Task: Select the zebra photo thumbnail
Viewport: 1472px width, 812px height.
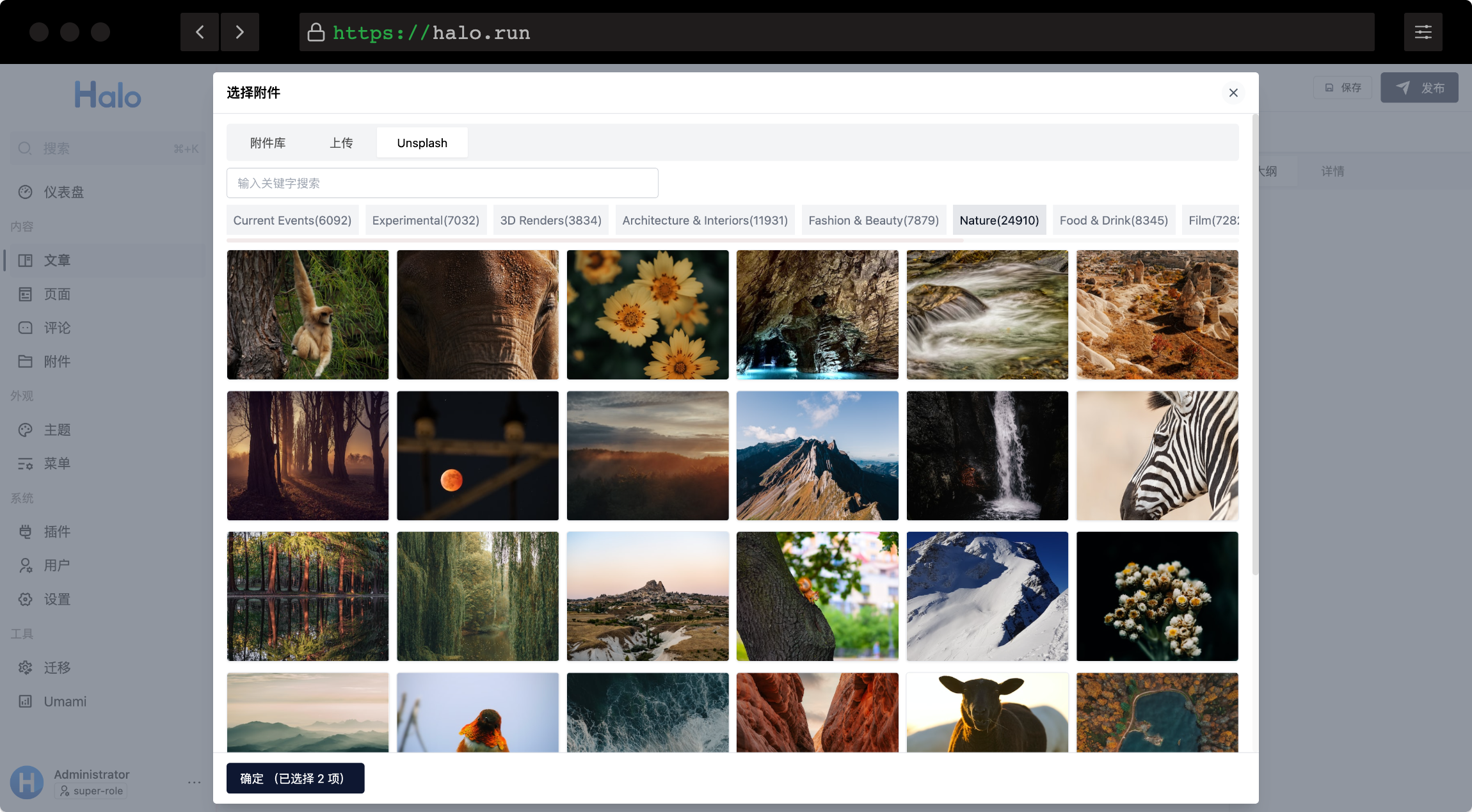Action: coord(1157,456)
